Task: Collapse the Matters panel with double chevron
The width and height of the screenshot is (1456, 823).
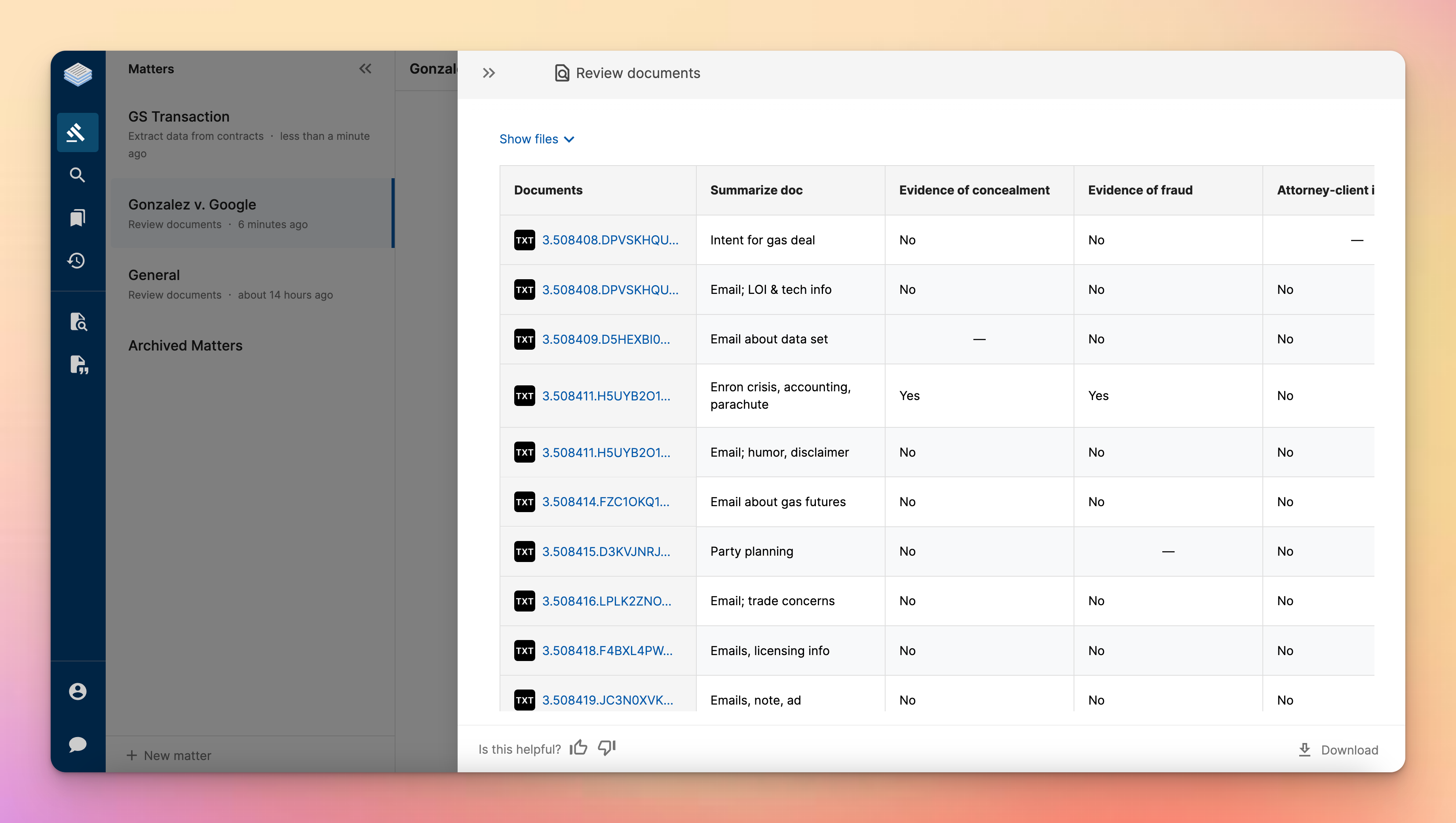Action: [x=365, y=69]
